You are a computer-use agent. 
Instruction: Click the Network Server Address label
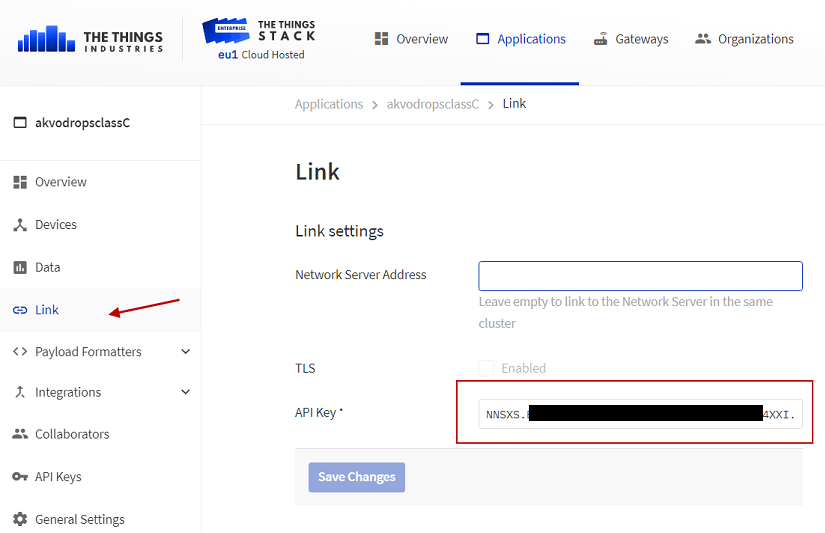[x=361, y=275]
